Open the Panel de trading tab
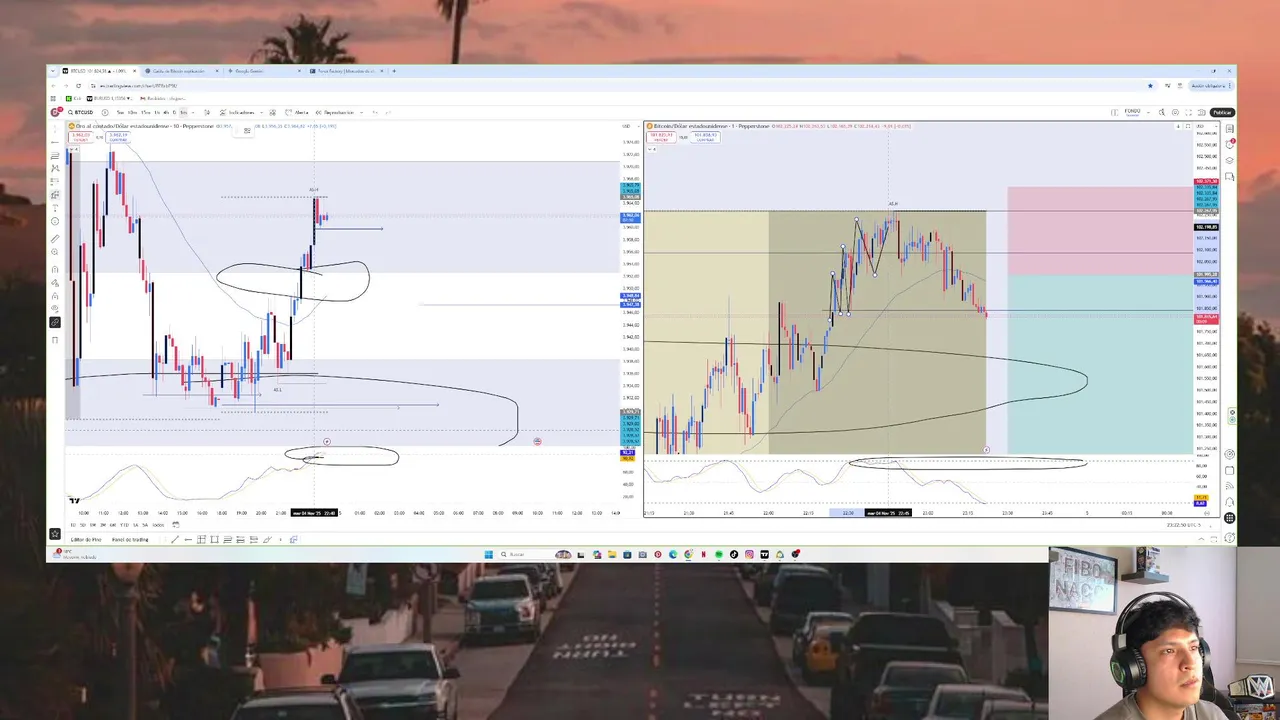This screenshot has height=720, width=1280. [130, 540]
